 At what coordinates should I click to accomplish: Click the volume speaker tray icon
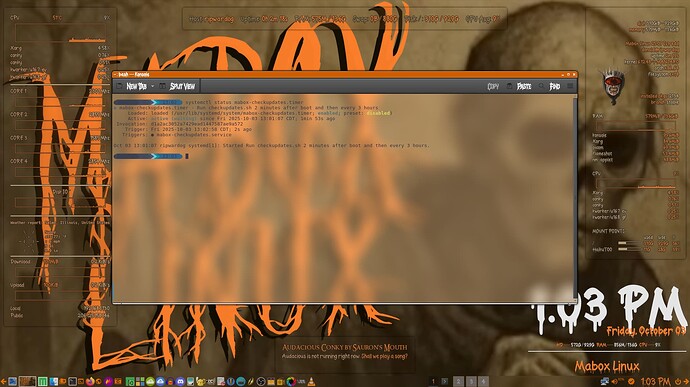(x=615, y=381)
